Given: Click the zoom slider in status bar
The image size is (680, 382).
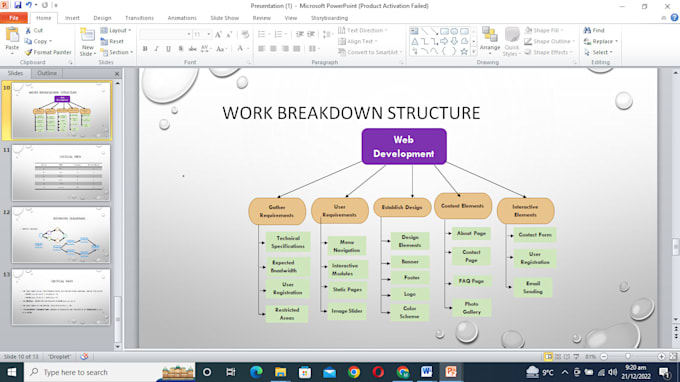Looking at the screenshot, I should point(628,356).
